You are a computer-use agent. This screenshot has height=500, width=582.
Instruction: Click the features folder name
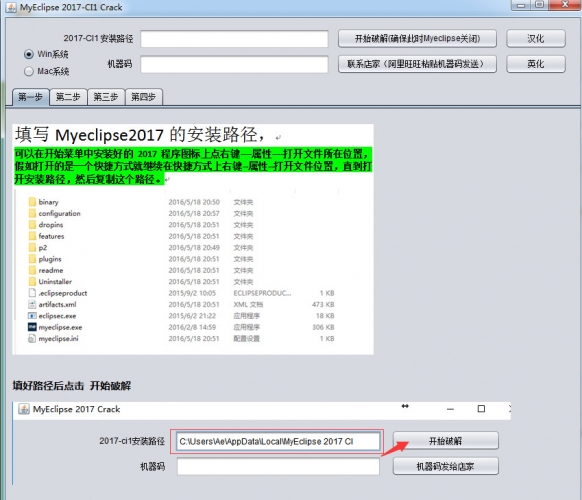point(51,236)
